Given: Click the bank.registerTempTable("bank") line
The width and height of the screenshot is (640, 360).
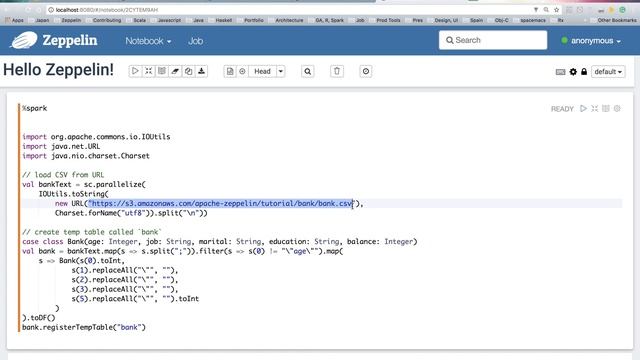Looking at the screenshot, I should pyautogui.click(x=84, y=327).
